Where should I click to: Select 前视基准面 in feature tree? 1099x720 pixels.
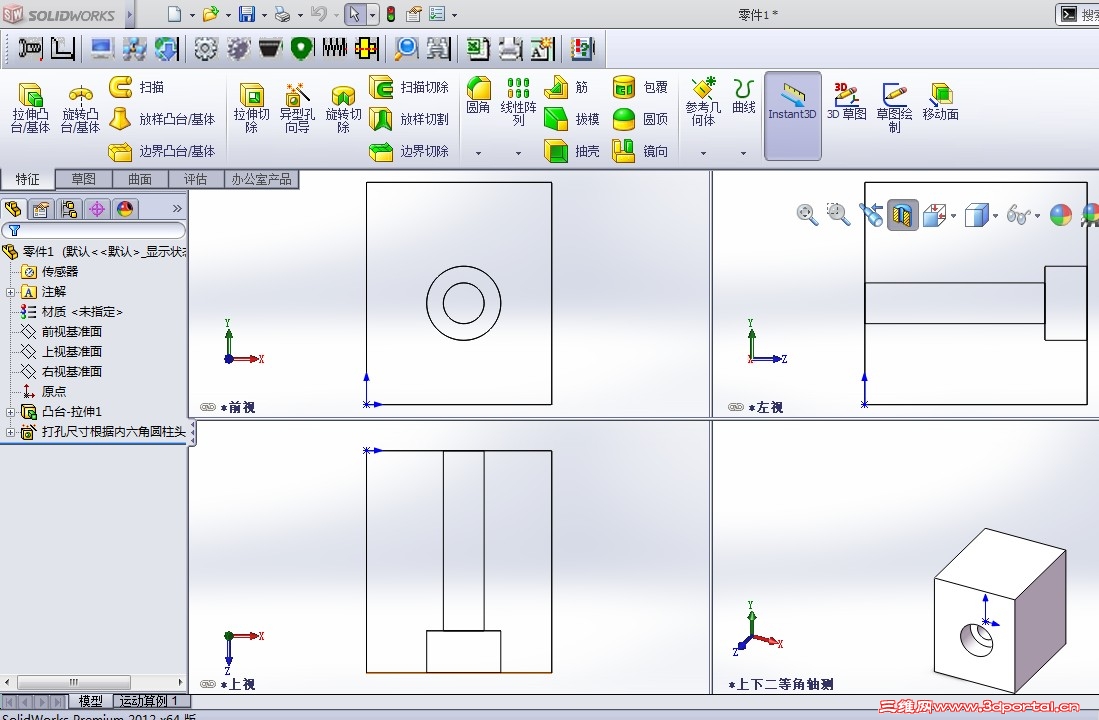[x=62, y=332]
